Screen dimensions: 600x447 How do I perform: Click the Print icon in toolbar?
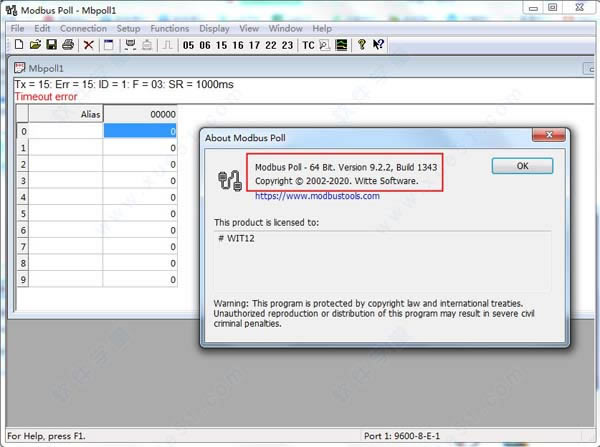coord(68,45)
